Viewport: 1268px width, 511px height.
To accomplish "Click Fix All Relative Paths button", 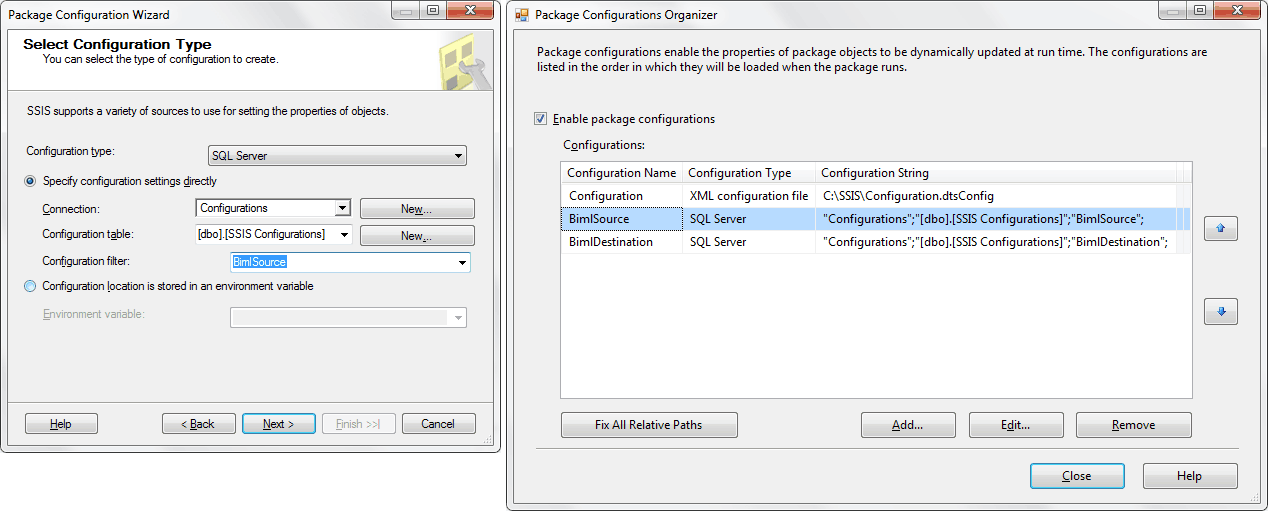I will pos(648,425).
